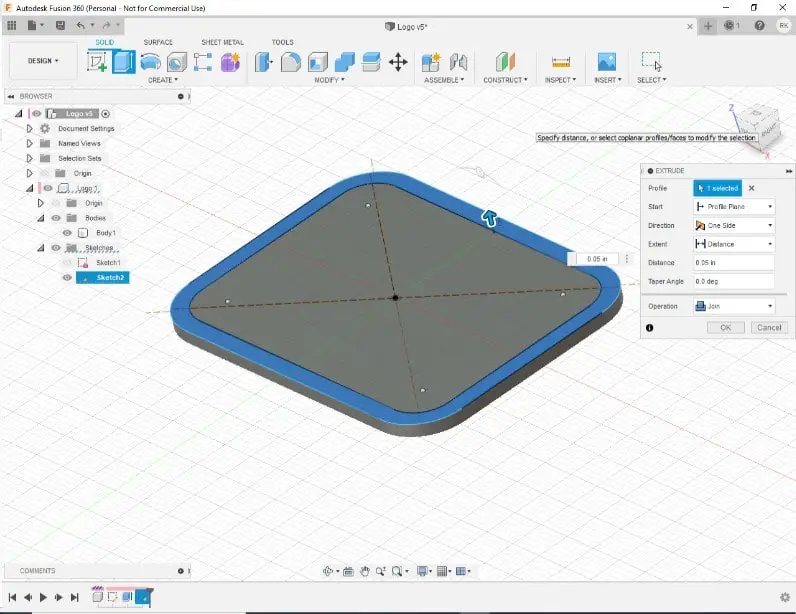
Task: Activate the Logo v5 component radio button
Action: pos(106,114)
